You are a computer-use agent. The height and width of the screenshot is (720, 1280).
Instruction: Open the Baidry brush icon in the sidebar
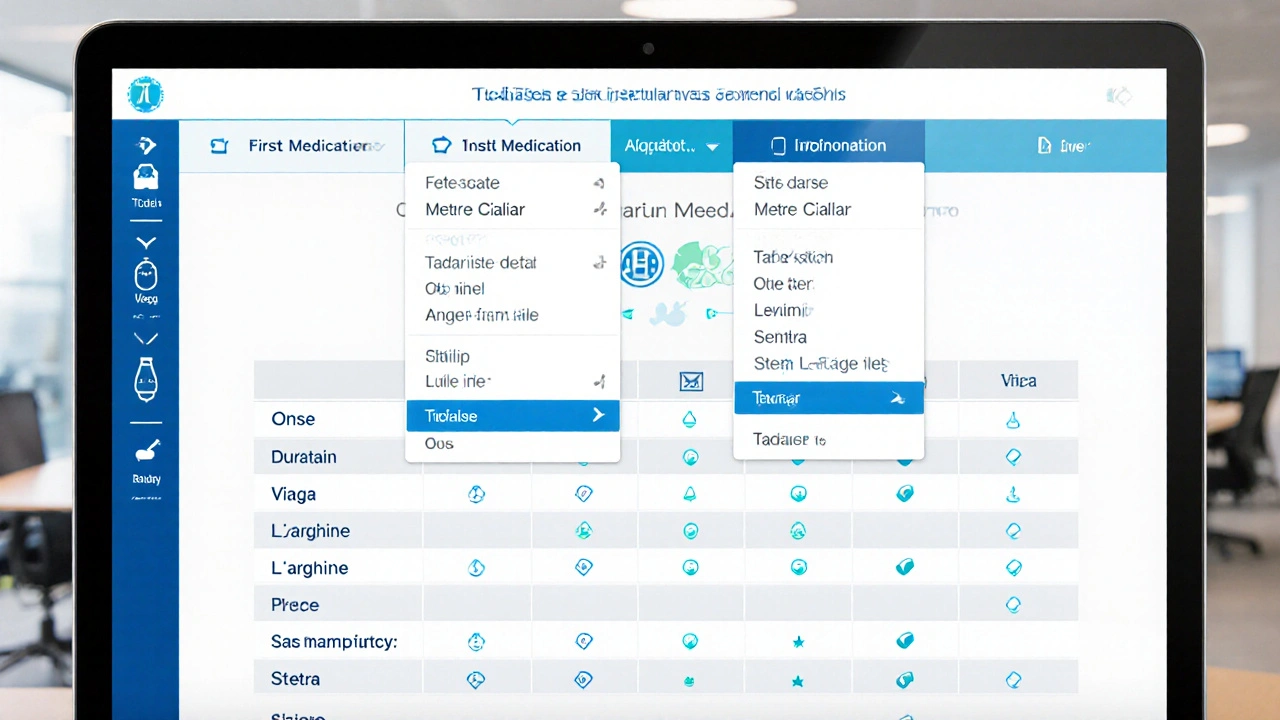(146, 451)
